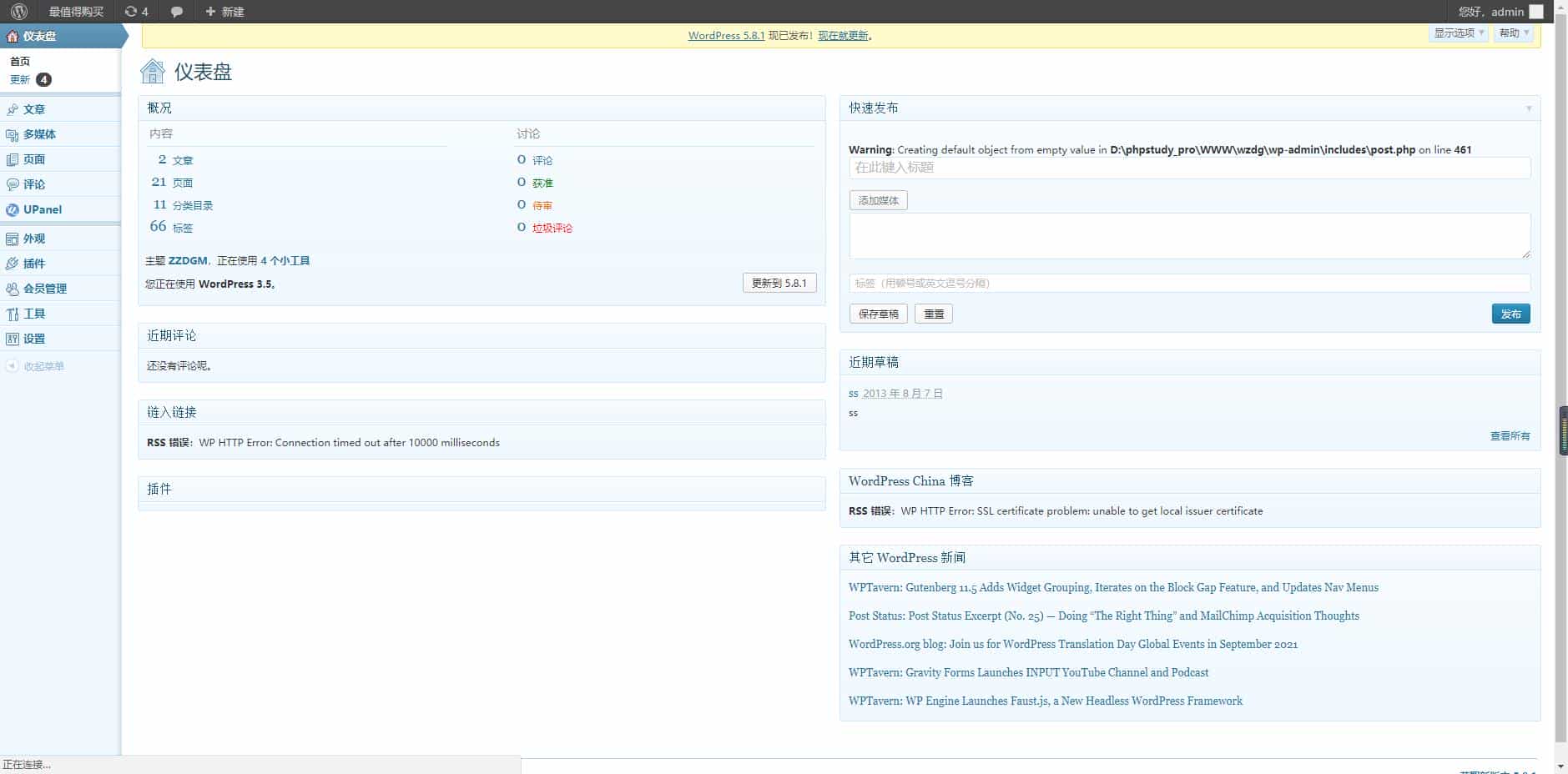The width and height of the screenshot is (1568, 774).
Task: Click the 保存草稿 button
Action: tap(879, 314)
